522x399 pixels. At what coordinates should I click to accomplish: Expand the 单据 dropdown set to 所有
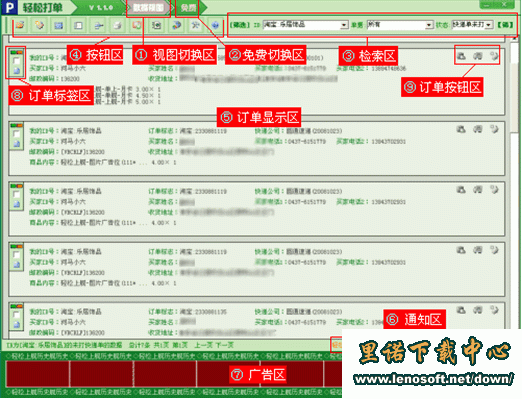(399, 25)
